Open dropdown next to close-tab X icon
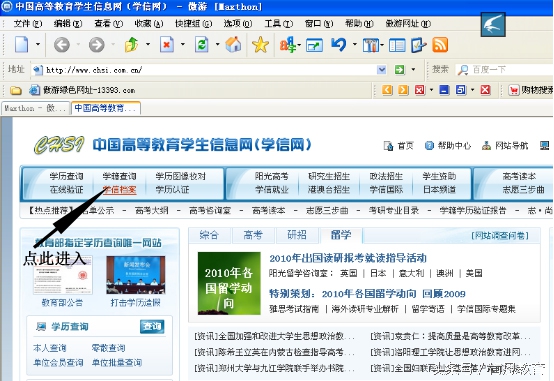 [431, 90]
